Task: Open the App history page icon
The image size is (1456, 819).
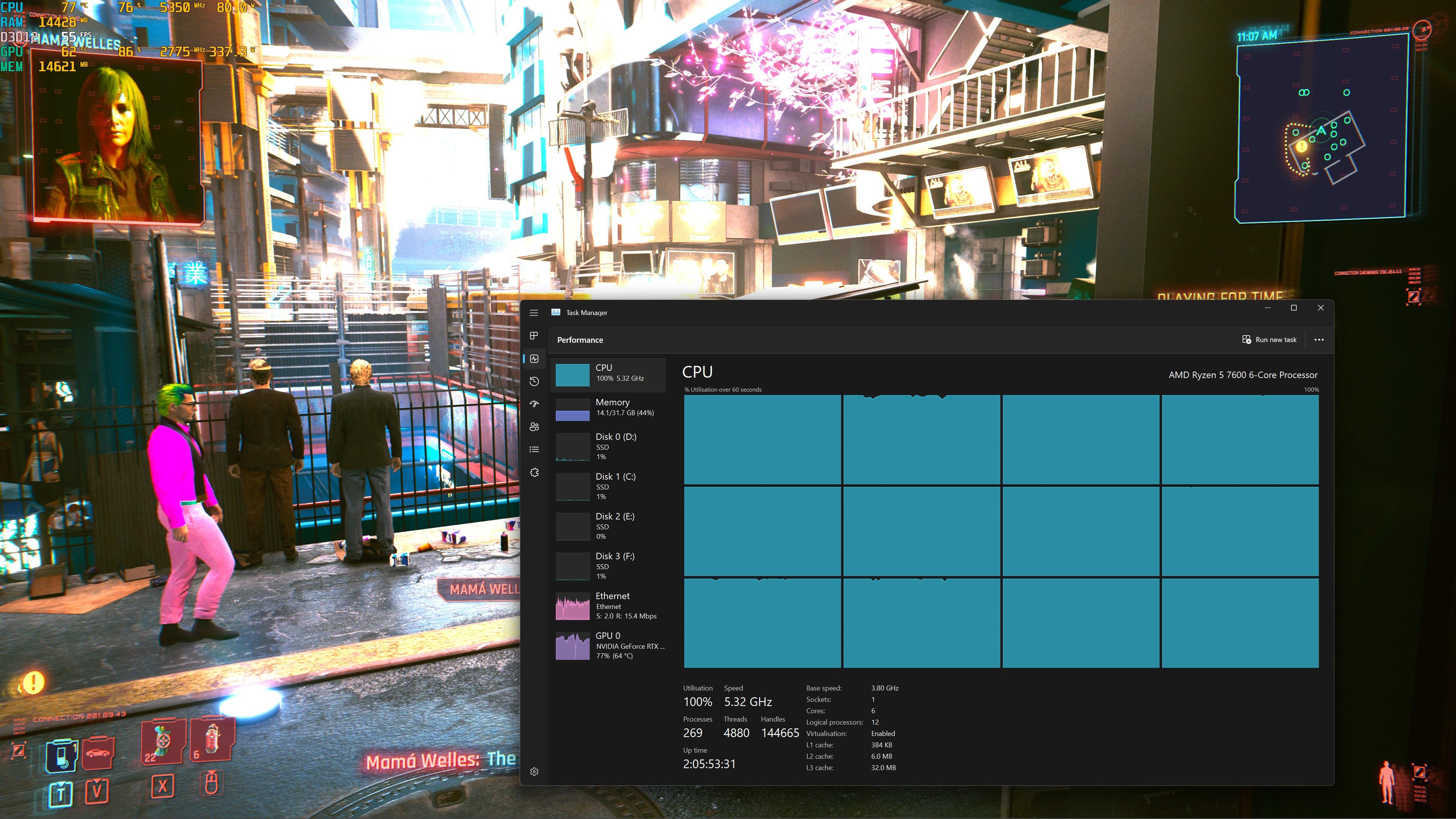Action: tap(533, 381)
